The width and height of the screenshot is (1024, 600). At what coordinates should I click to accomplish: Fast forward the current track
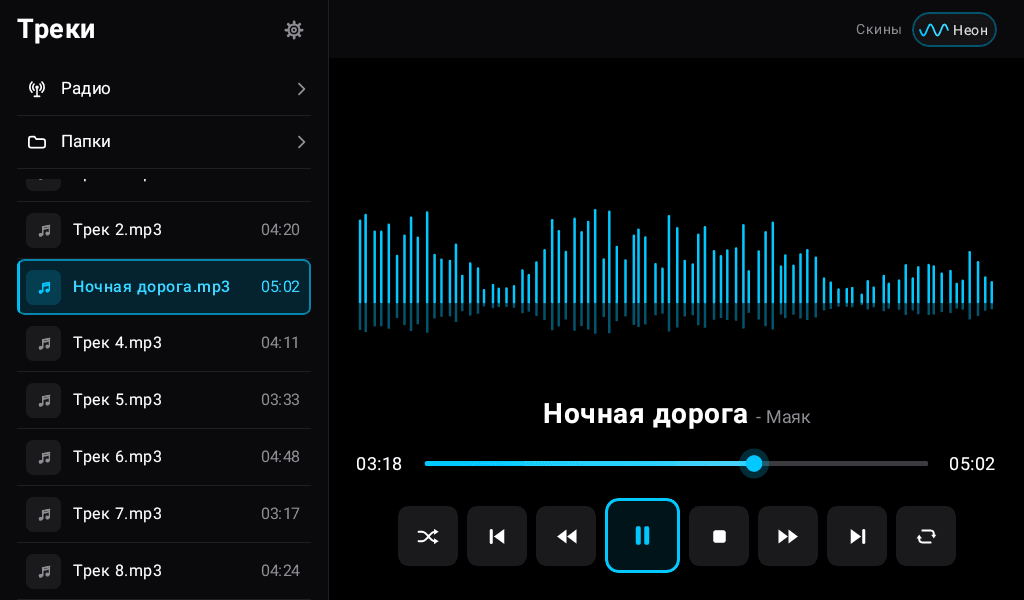(x=788, y=536)
